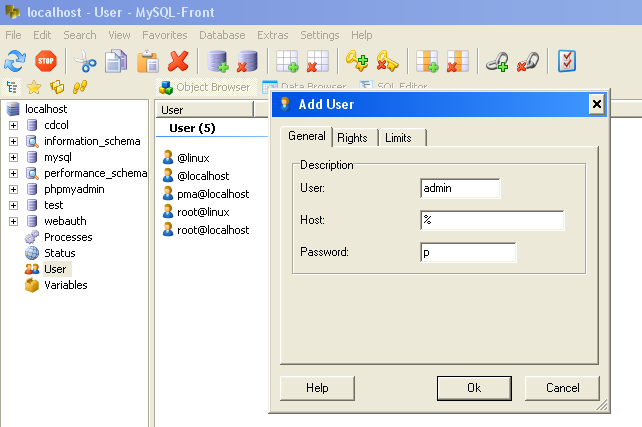Click the scissors Cut icon
This screenshot has height=427, width=642.
coord(85,62)
